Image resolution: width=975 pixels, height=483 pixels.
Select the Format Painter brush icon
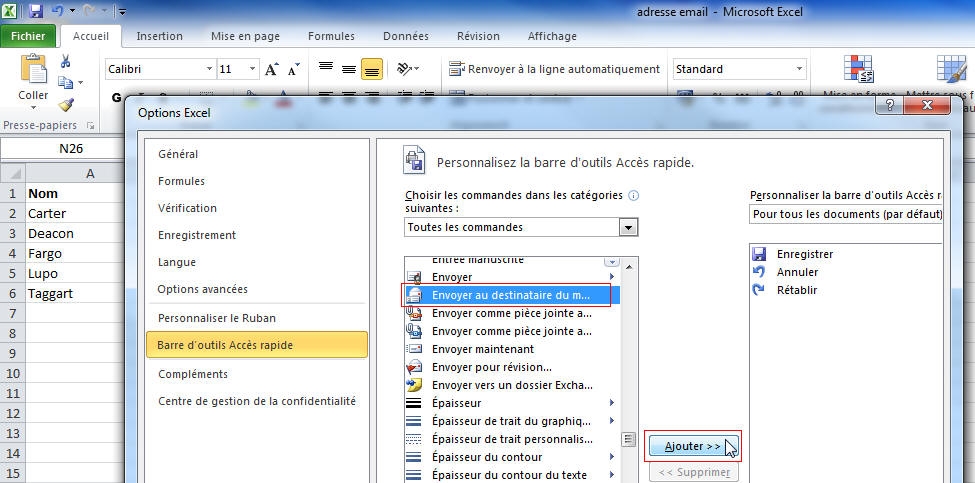pyautogui.click(x=65, y=104)
